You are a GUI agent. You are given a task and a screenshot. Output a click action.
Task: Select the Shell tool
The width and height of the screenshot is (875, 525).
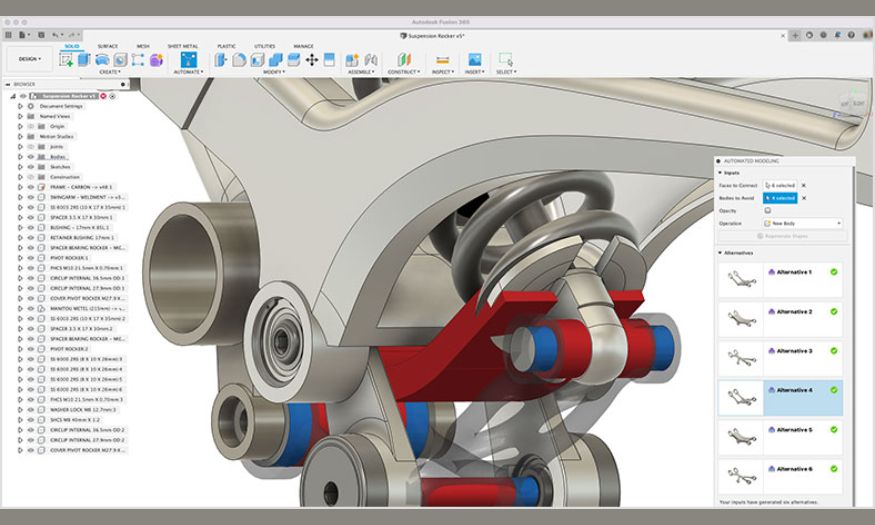pyautogui.click(x=257, y=60)
